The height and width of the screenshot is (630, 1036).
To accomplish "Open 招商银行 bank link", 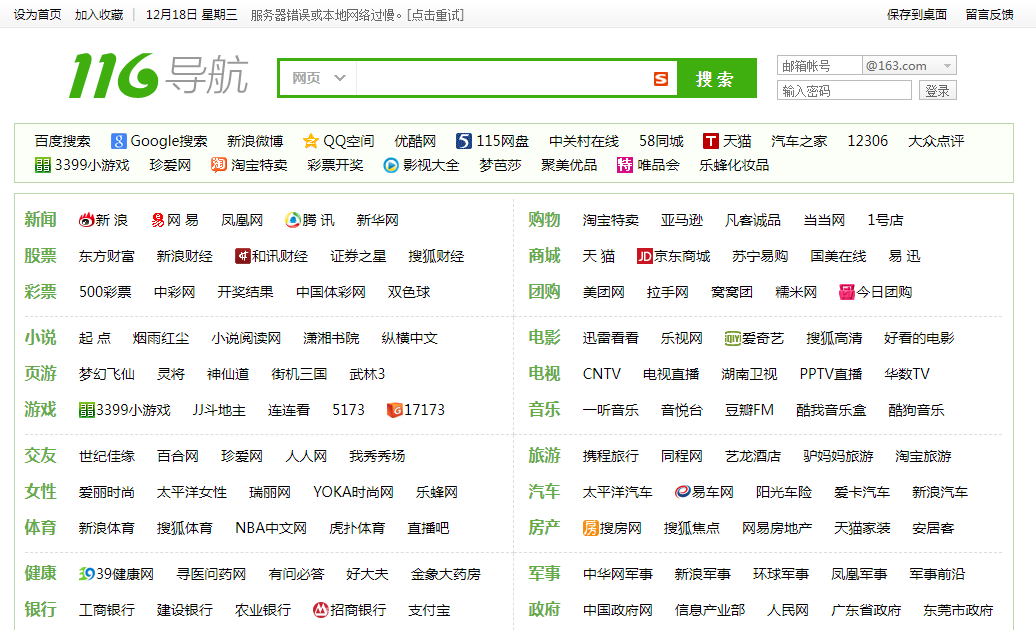I will click(x=350, y=610).
